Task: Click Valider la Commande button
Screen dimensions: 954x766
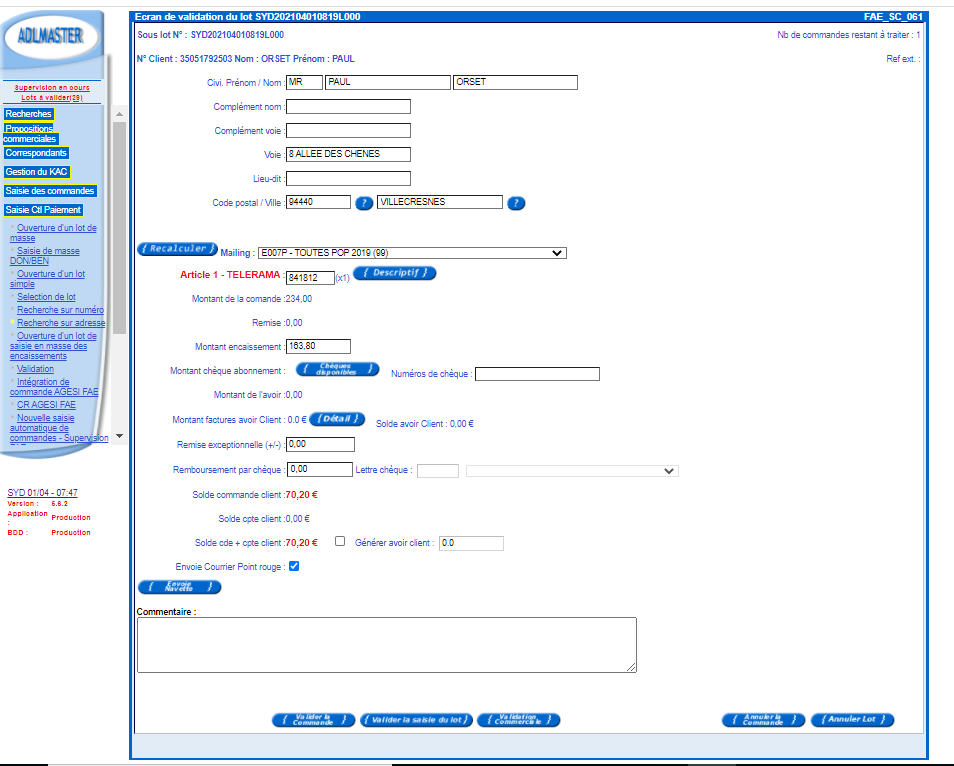Action: pos(313,720)
